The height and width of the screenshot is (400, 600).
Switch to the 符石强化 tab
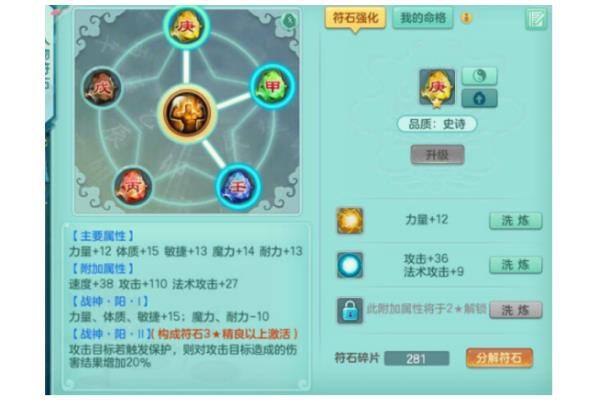coord(355,18)
